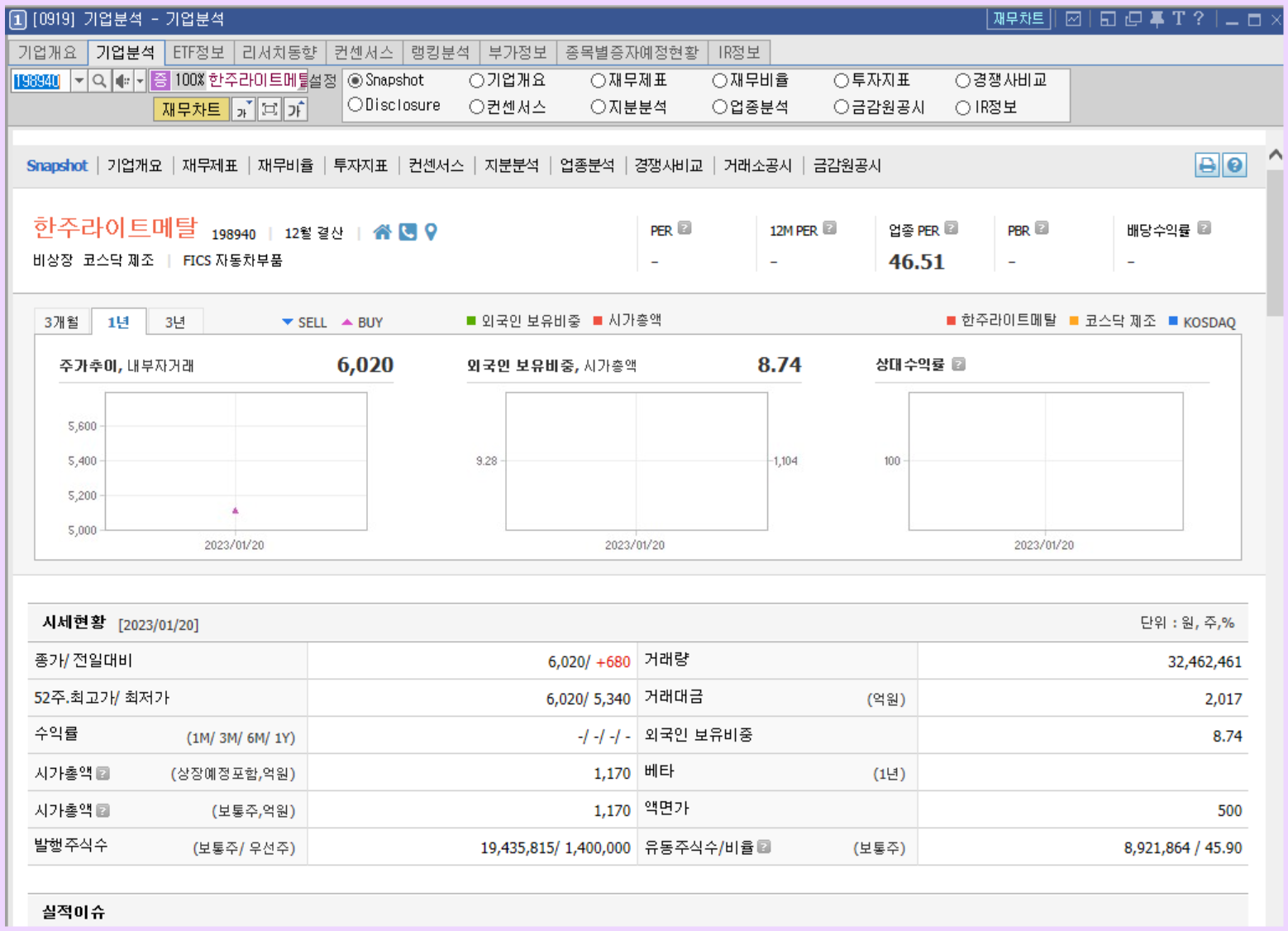Click the help icon next to 배당수익률
Screen dimensions: 1288x931
pos(1205,228)
